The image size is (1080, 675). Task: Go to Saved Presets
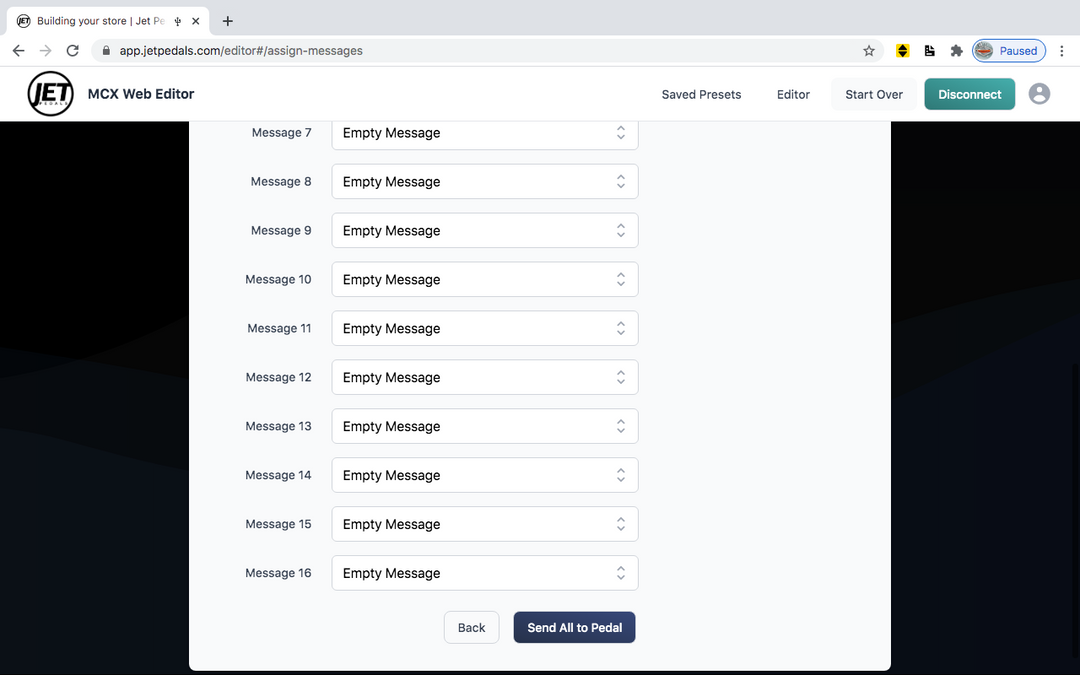pos(701,95)
